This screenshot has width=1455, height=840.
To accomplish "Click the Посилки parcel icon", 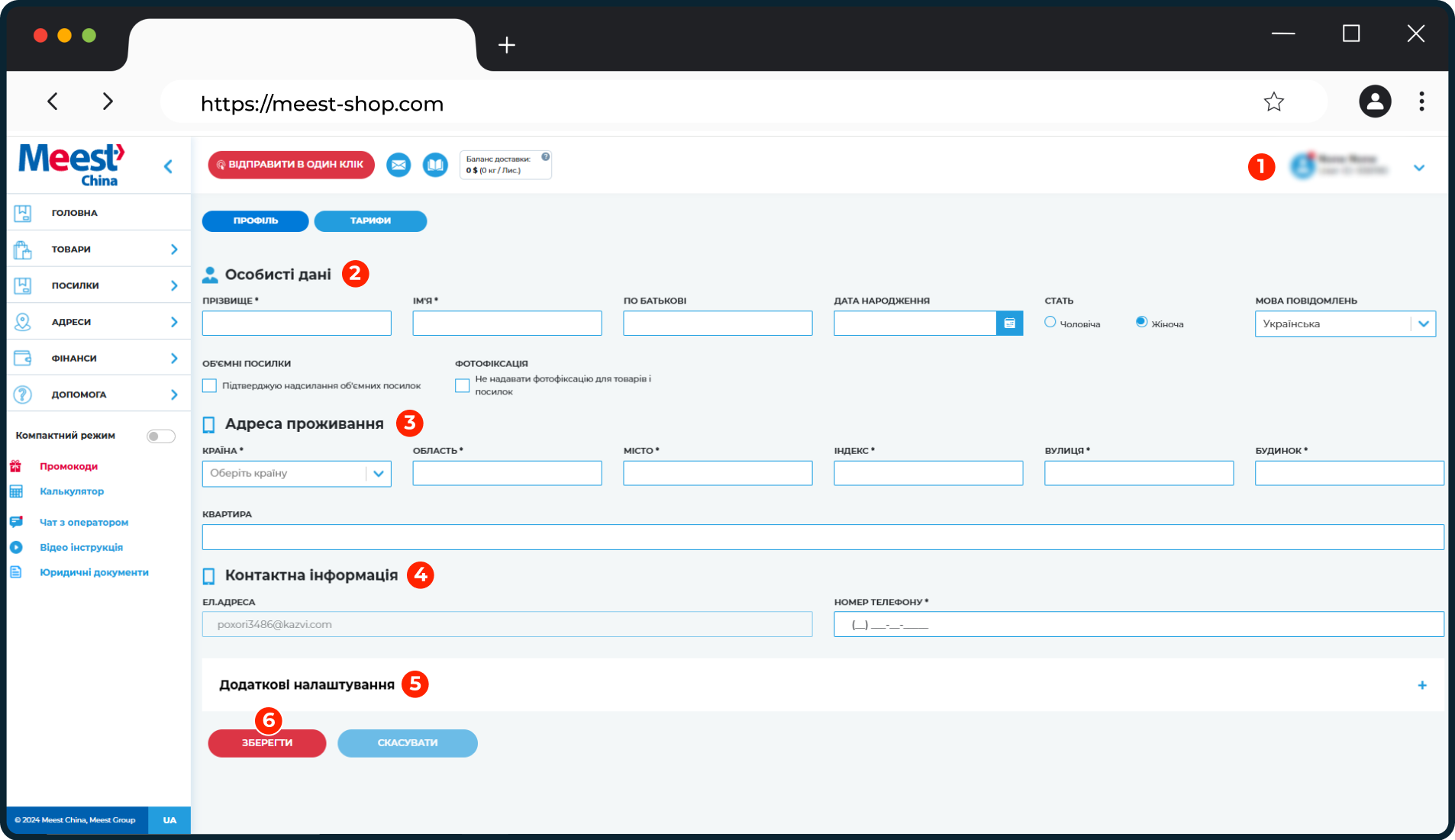I will (x=23, y=285).
